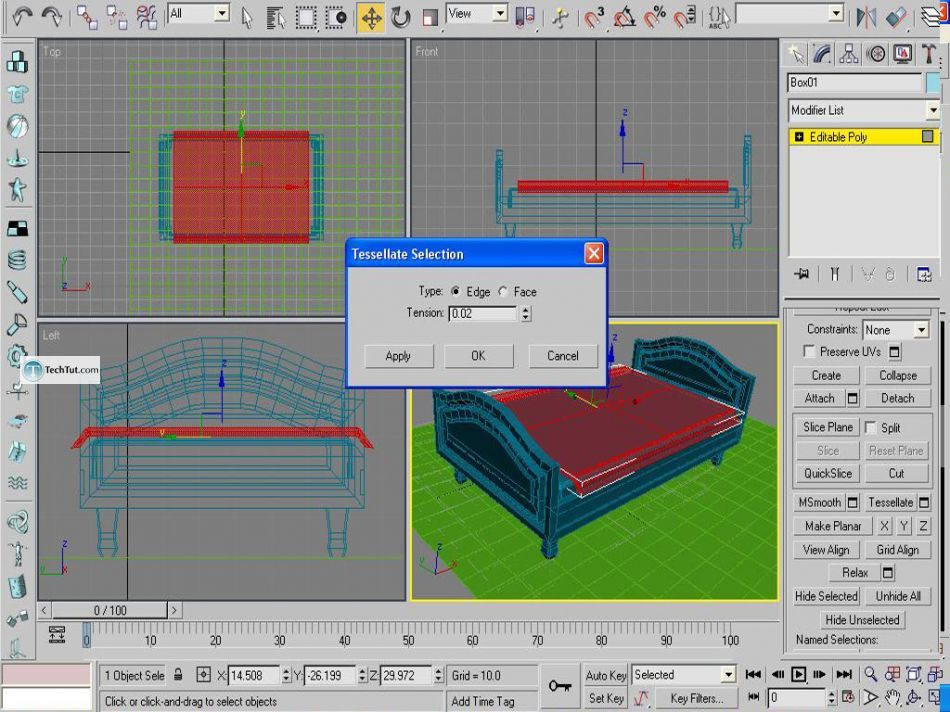Viewport: 950px width, 712px height.
Task: Open the MSmooth settings box
Action: click(x=852, y=502)
